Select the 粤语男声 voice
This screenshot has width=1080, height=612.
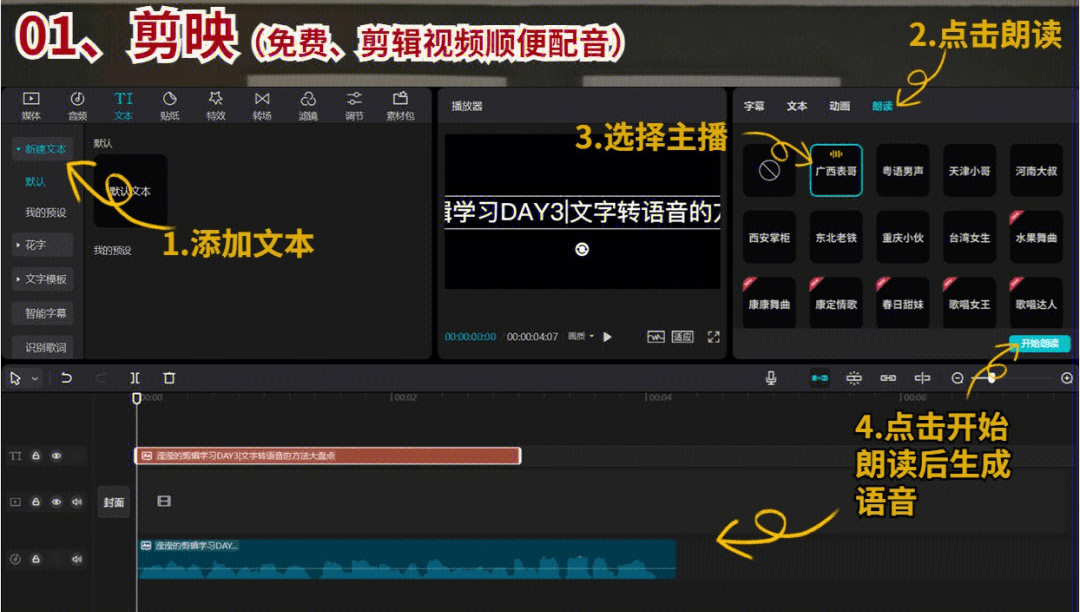[x=903, y=170]
